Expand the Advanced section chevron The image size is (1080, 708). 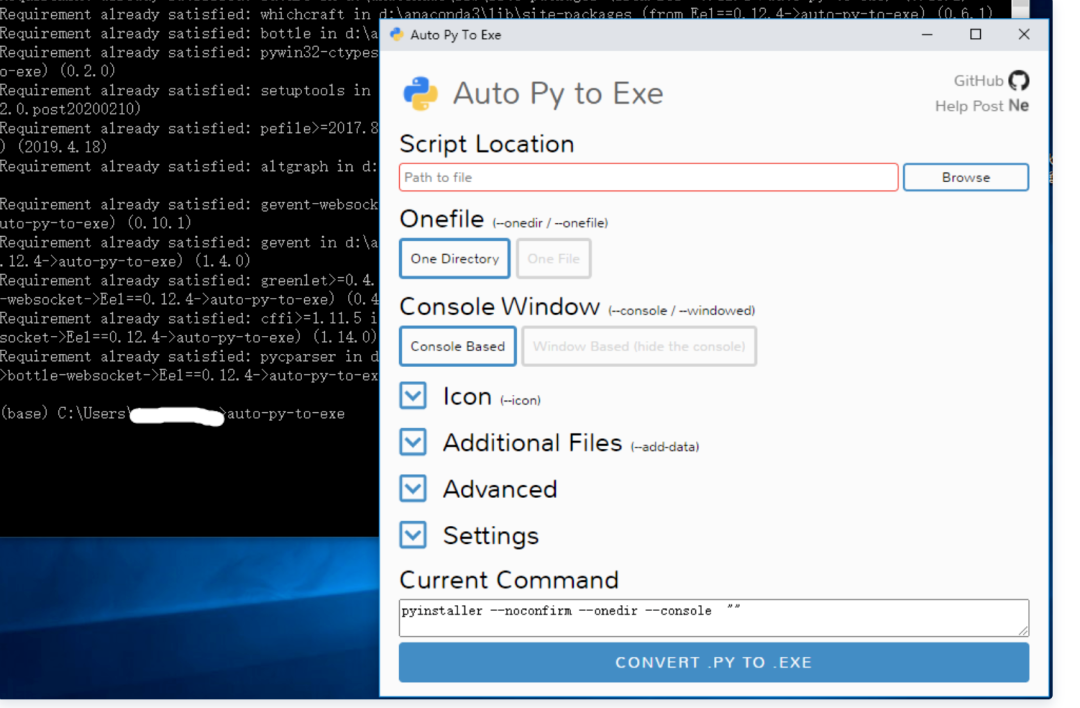click(413, 488)
